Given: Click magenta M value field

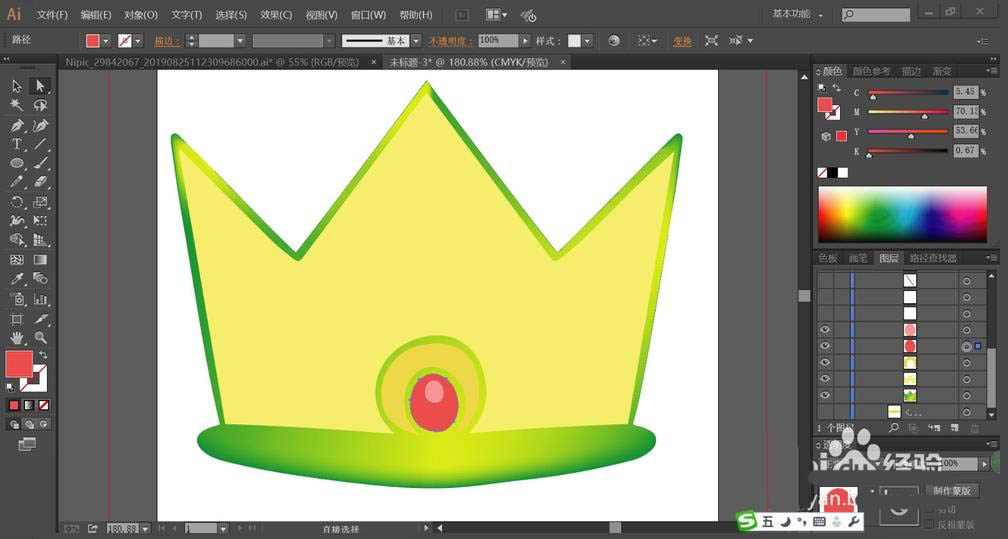Looking at the screenshot, I should point(966,111).
